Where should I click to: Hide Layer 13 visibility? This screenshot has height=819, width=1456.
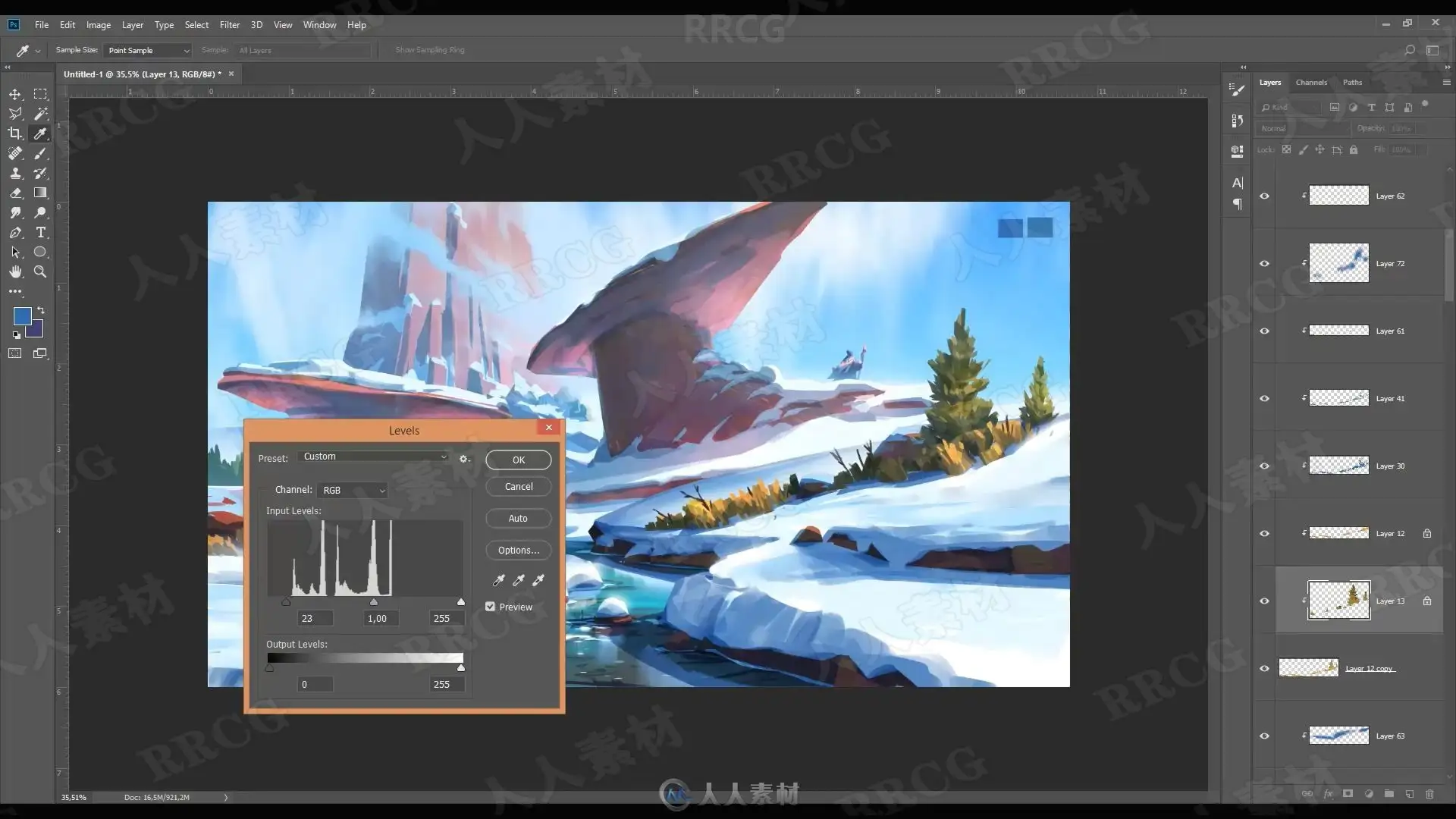point(1264,601)
